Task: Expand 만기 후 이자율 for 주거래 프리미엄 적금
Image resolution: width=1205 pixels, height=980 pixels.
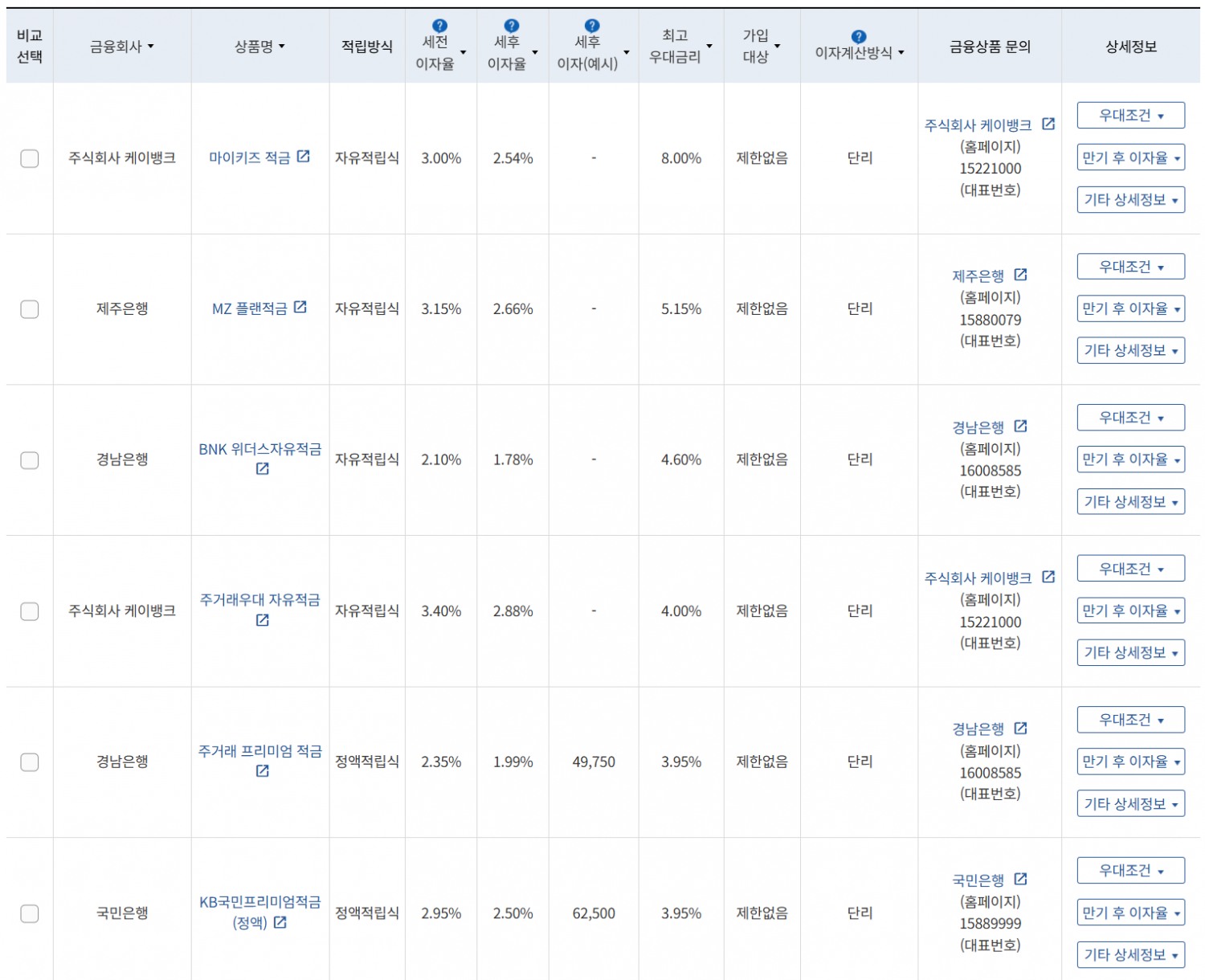Action: (1131, 762)
